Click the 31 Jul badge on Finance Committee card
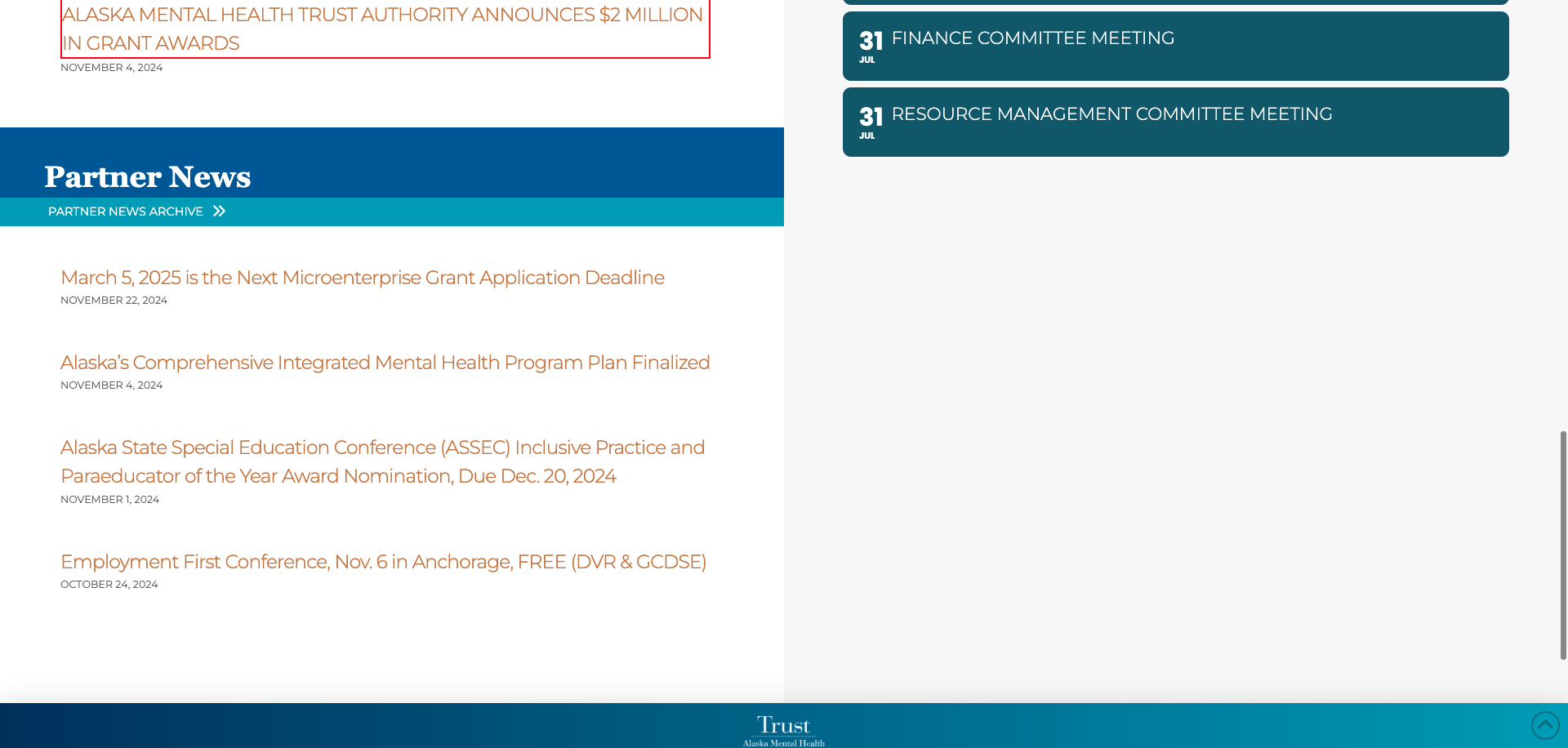The width and height of the screenshot is (1568, 748). tap(870, 47)
